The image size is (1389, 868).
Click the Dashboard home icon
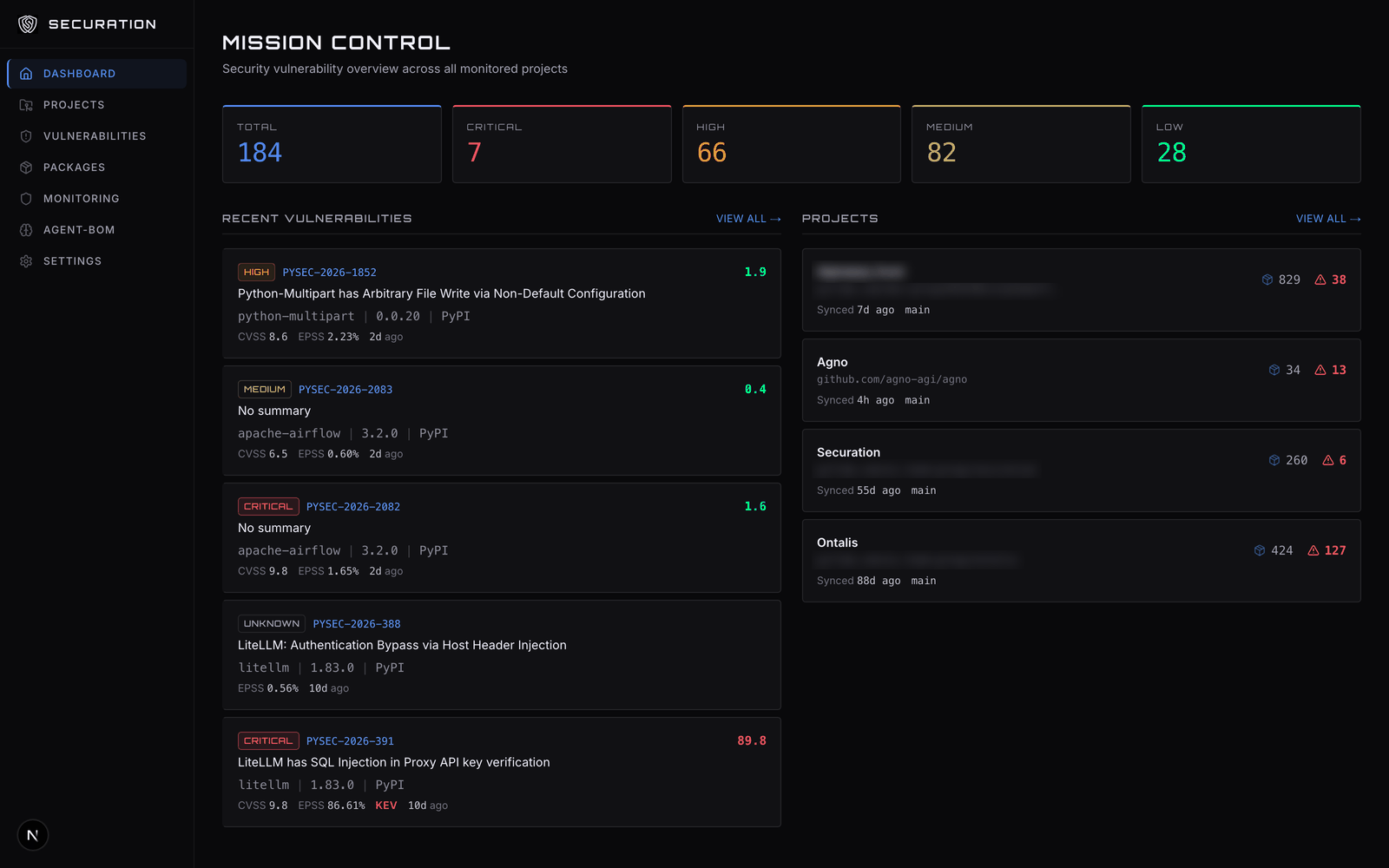click(26, 74)
